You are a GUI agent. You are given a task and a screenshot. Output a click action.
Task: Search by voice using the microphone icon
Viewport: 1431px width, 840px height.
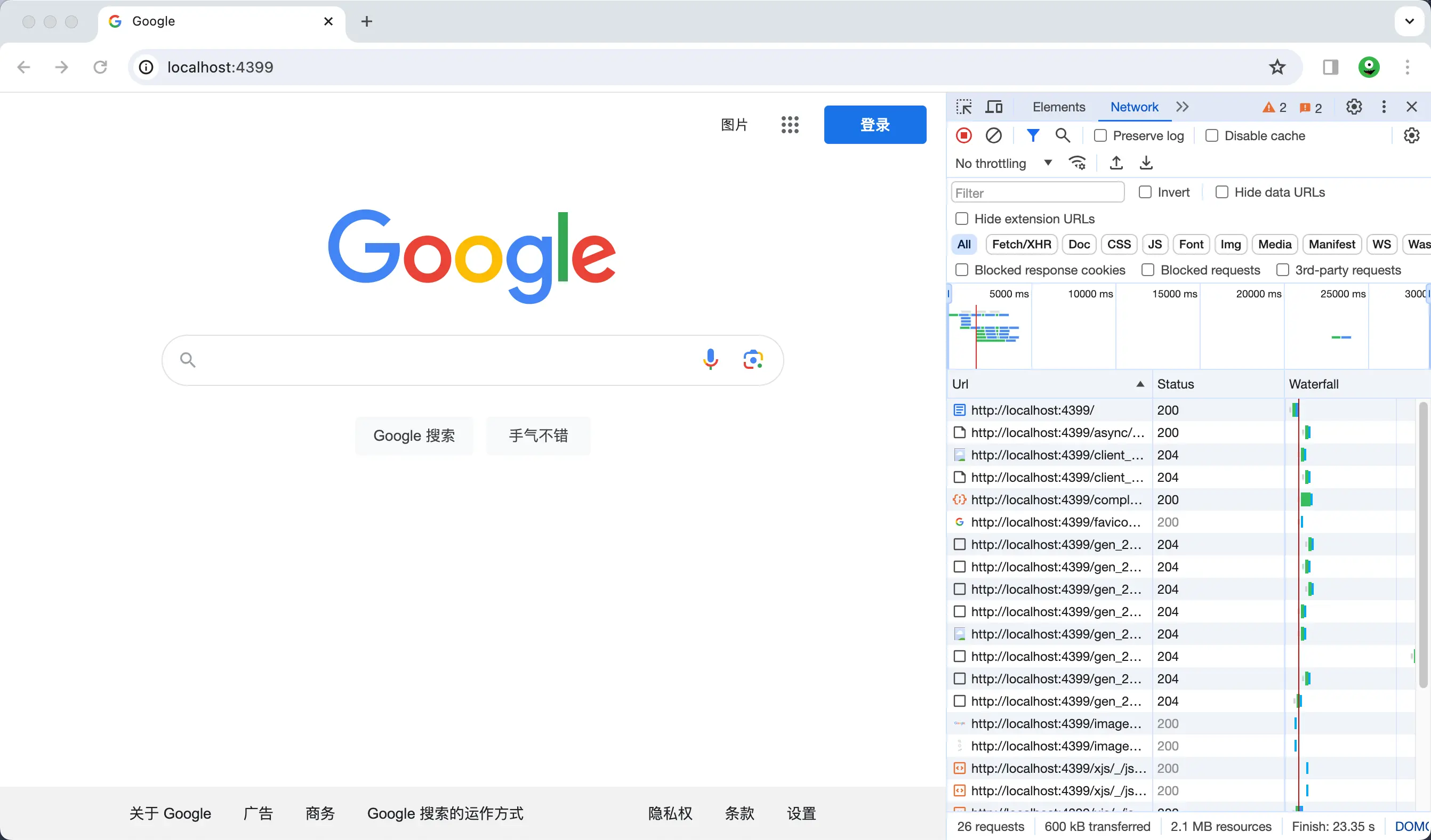[x=710, y=359]
